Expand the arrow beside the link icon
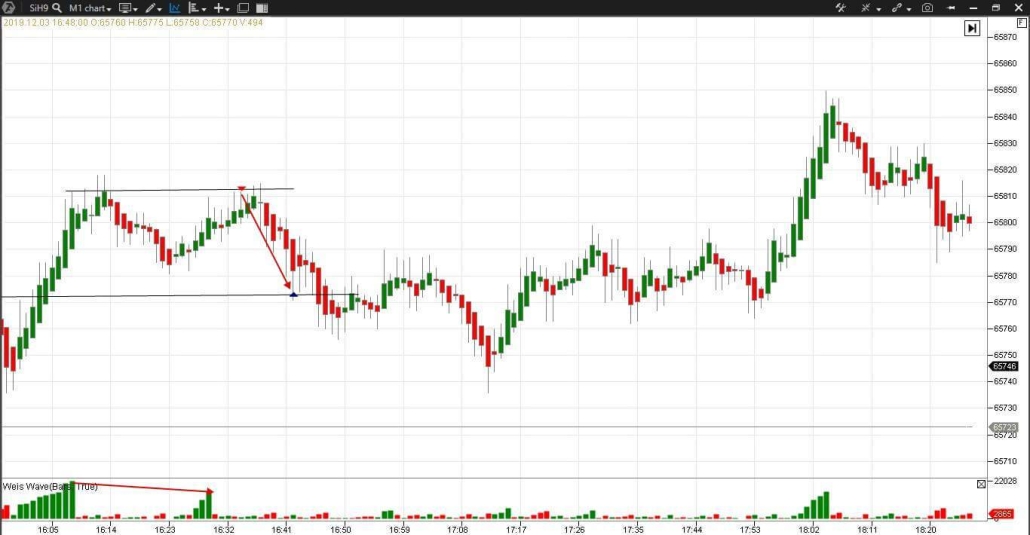The height and width of the screenshot is (535, 1030). coord(909,9)
